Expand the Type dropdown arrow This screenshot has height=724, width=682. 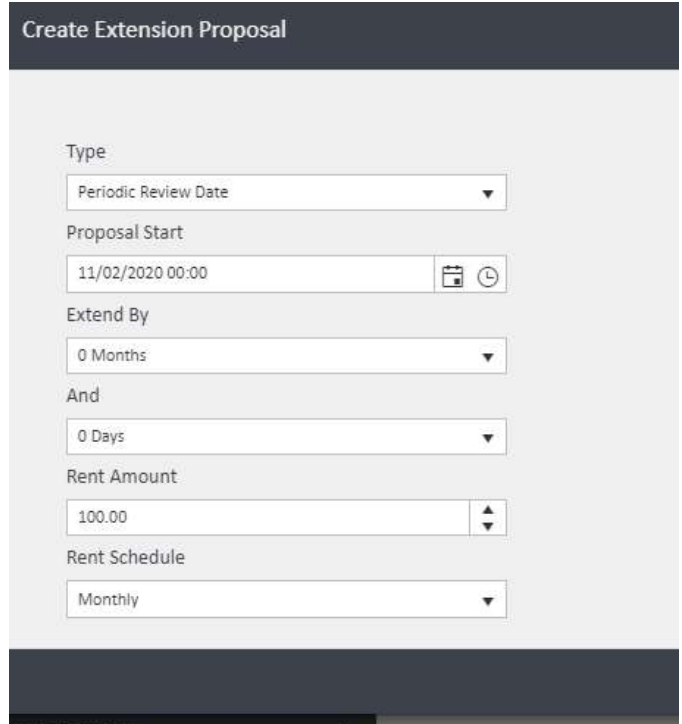tap(488, 193)
